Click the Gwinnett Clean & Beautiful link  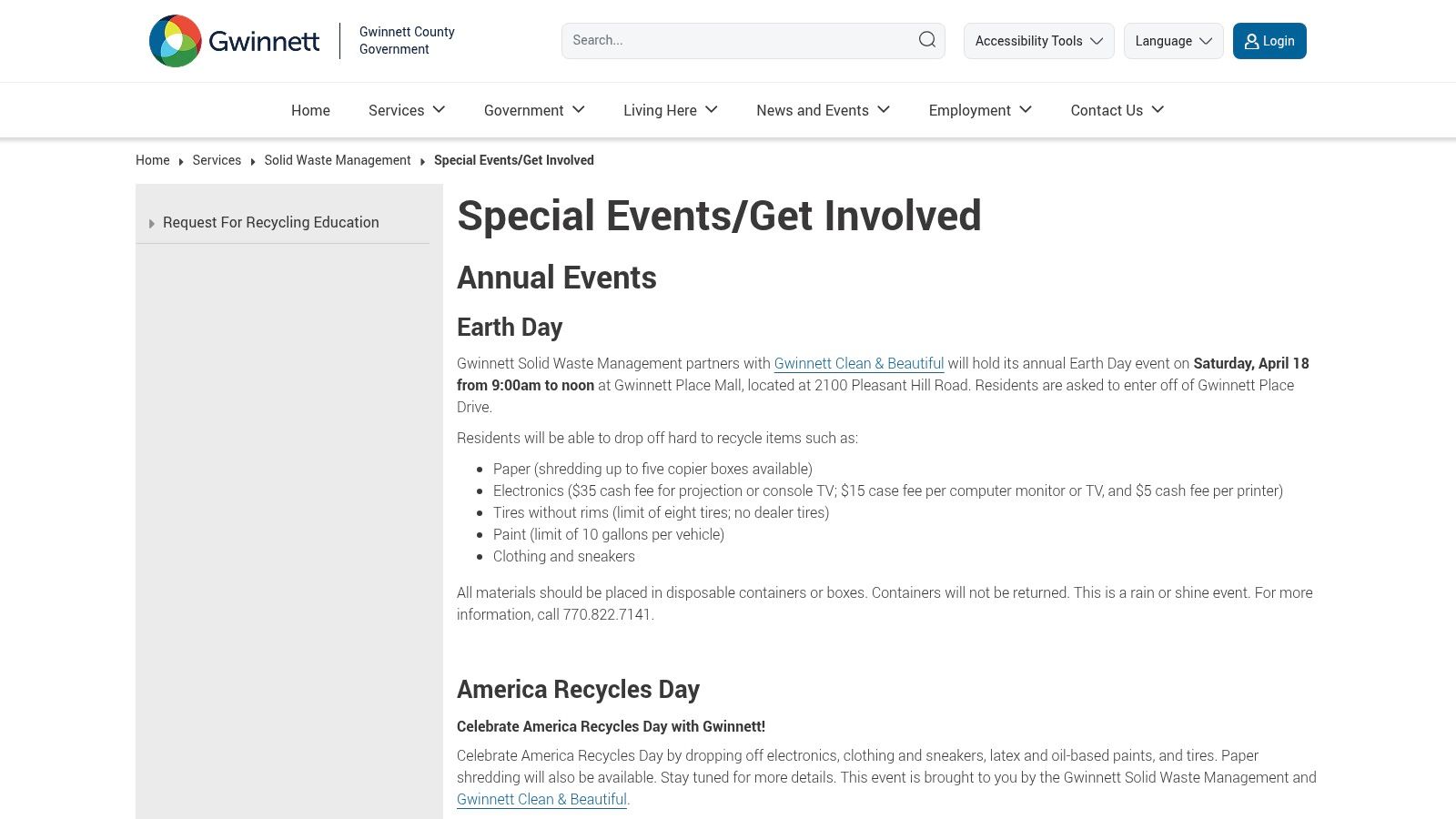pyautogui.click(x=859, y=363)
